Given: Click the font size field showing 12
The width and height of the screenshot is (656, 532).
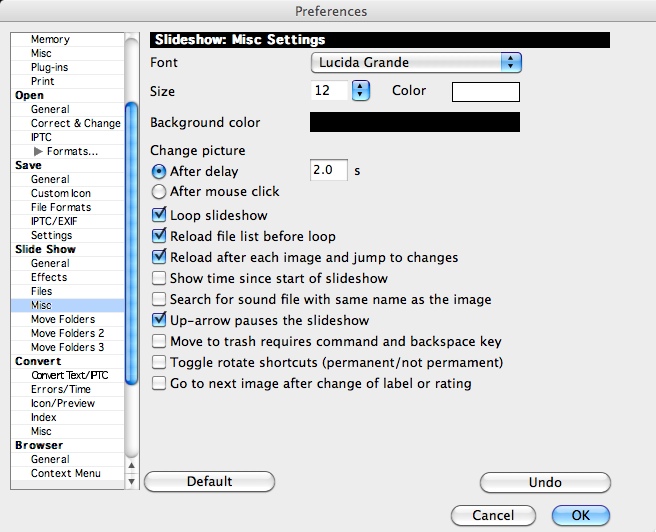Looking at the screenshot, I should point(329,90).
